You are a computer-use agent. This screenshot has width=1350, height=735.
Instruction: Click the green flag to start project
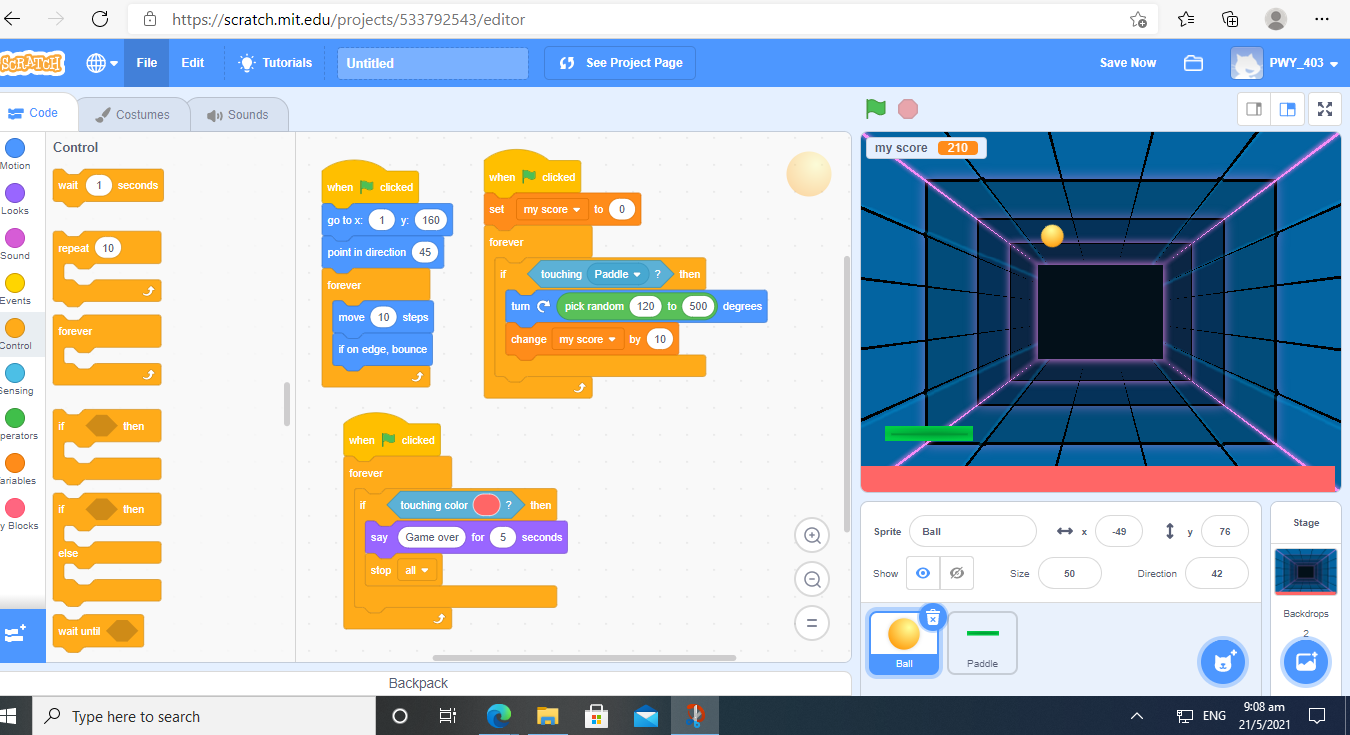(x=876, y=109)
